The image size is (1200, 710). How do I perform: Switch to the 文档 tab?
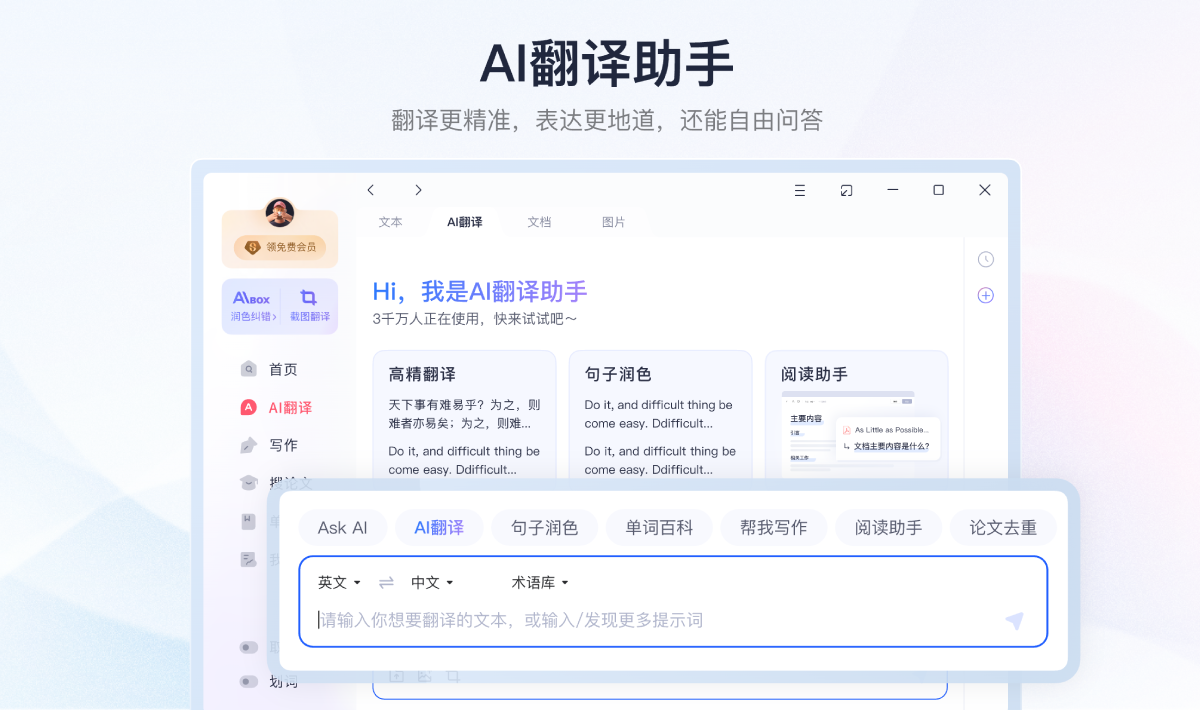pyautogui.click(x=539, y=222)
